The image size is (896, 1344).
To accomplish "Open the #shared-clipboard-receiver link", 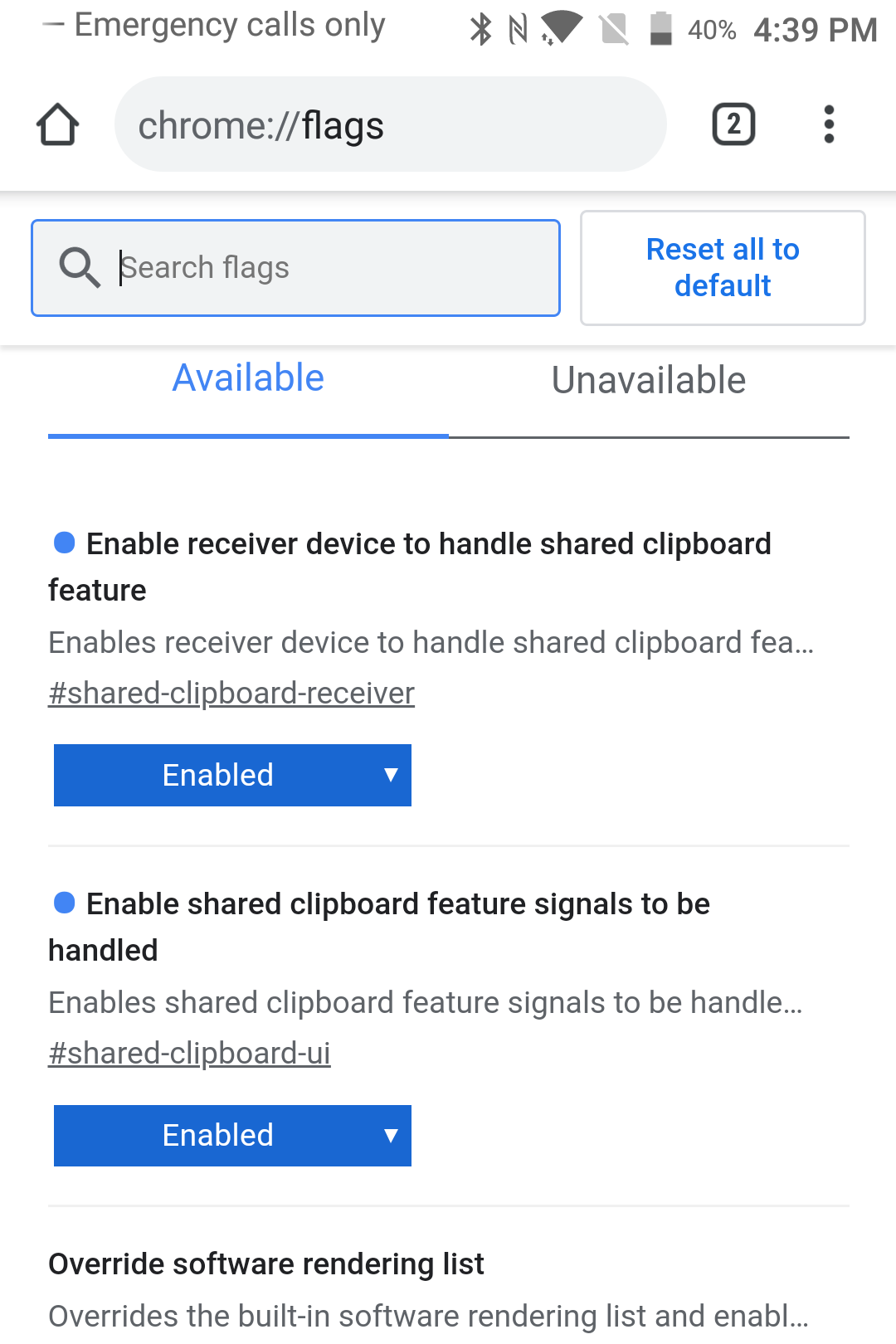I will click(x=231, y=694).
